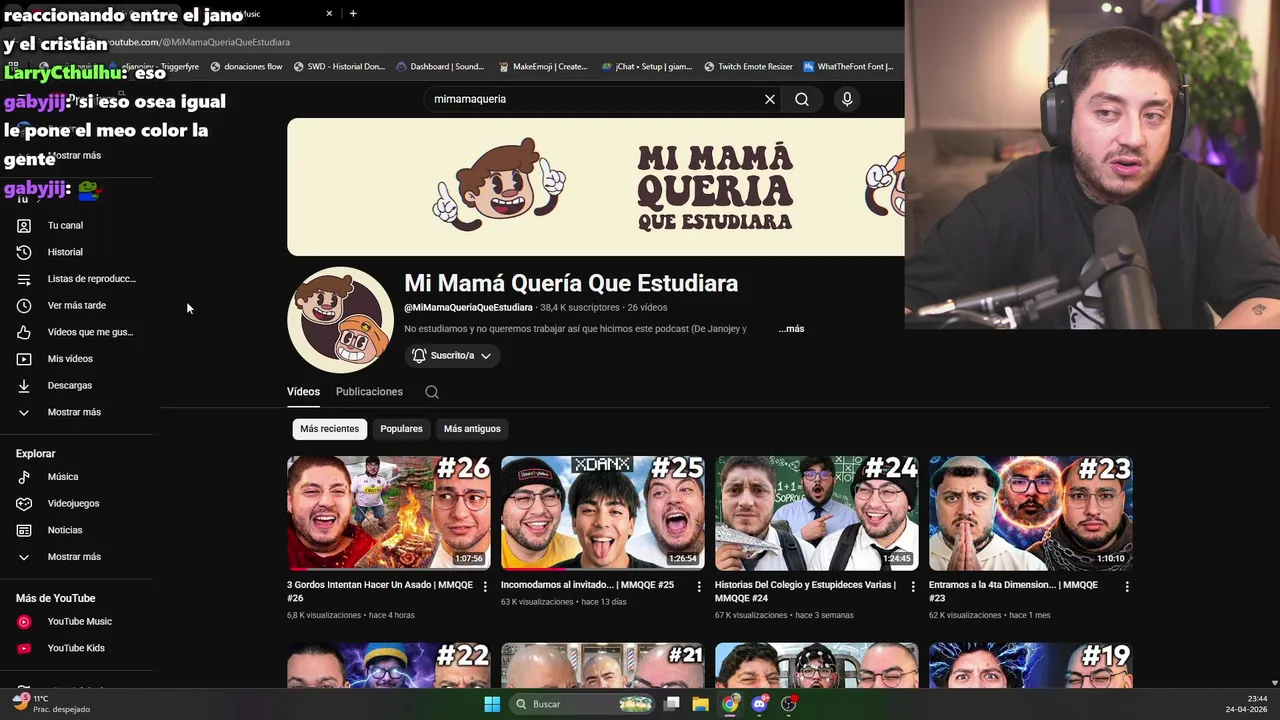This screenshot has height=720, width=1280.
Task: Open Videos que me gustan
Action: (x=77, y=332)
